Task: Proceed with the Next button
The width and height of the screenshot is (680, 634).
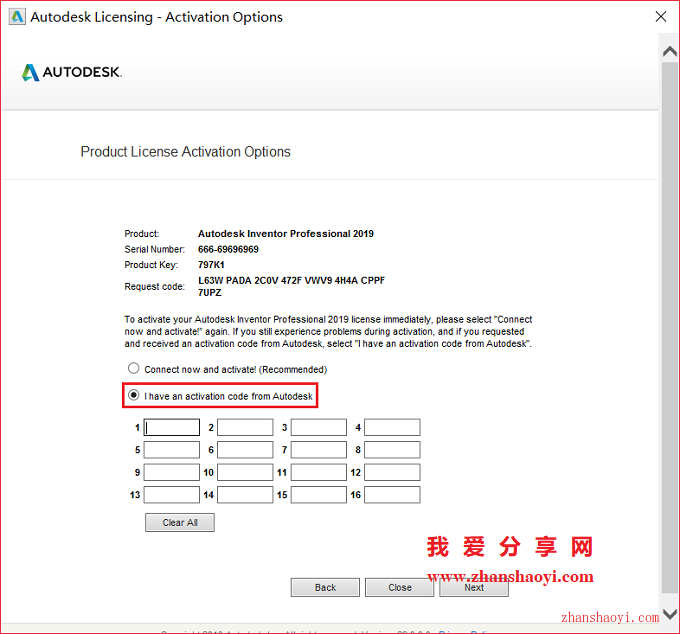Action: tap(474, 588)
